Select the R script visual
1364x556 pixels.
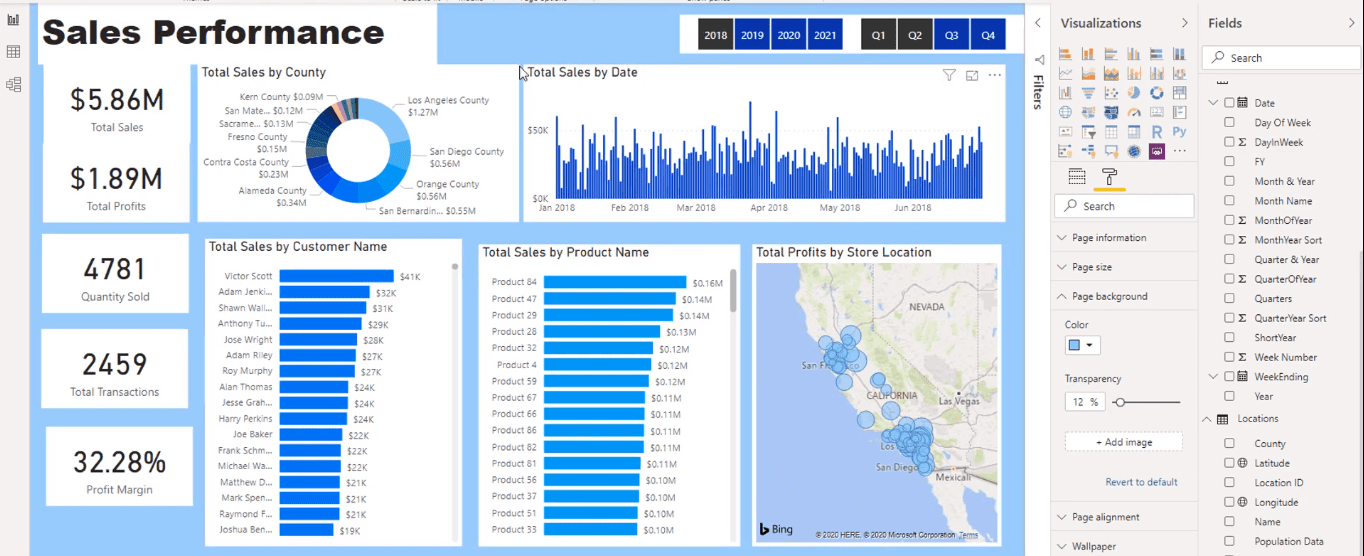[x=1157, y=131]
